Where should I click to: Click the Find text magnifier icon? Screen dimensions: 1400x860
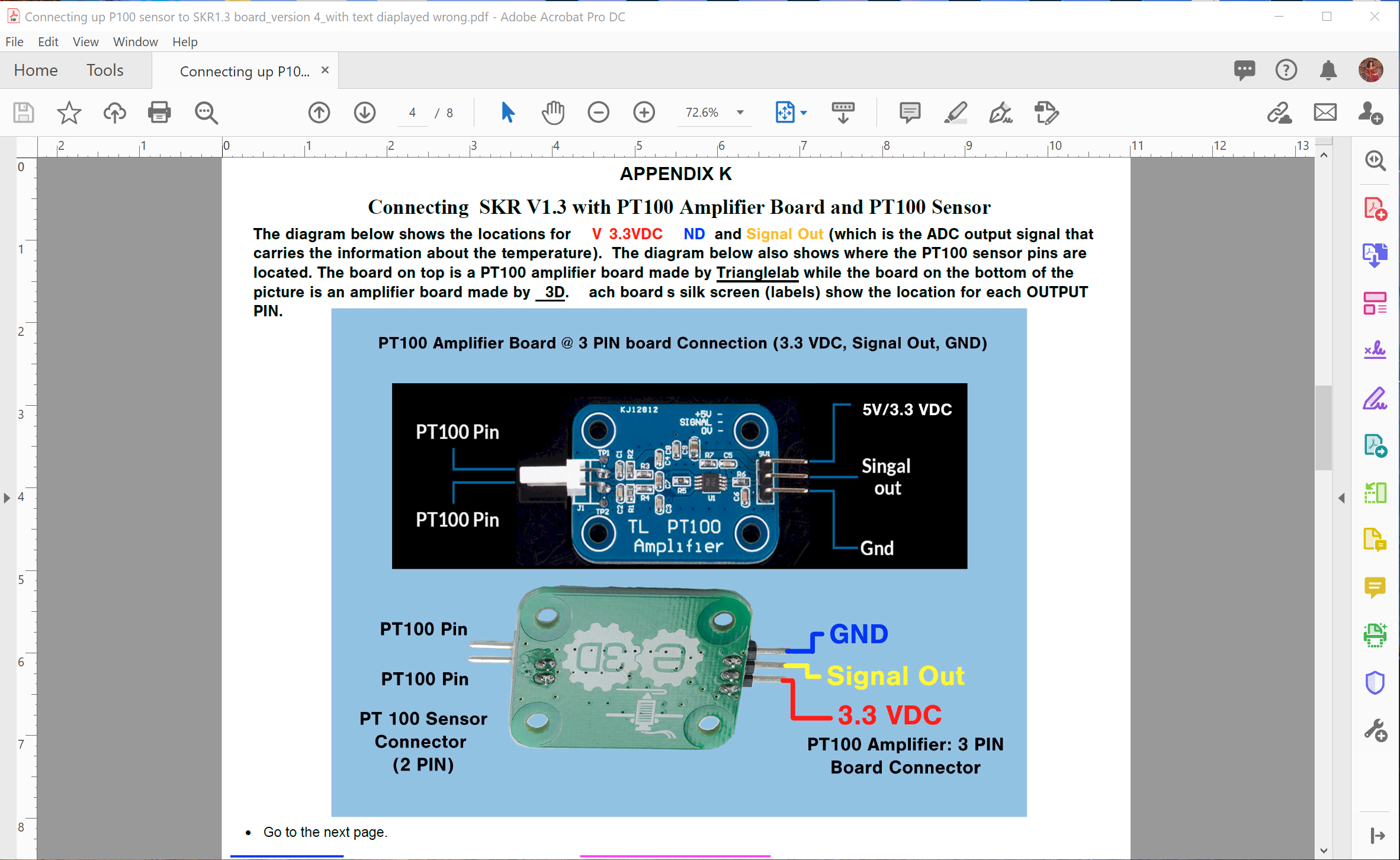point(206,112)
